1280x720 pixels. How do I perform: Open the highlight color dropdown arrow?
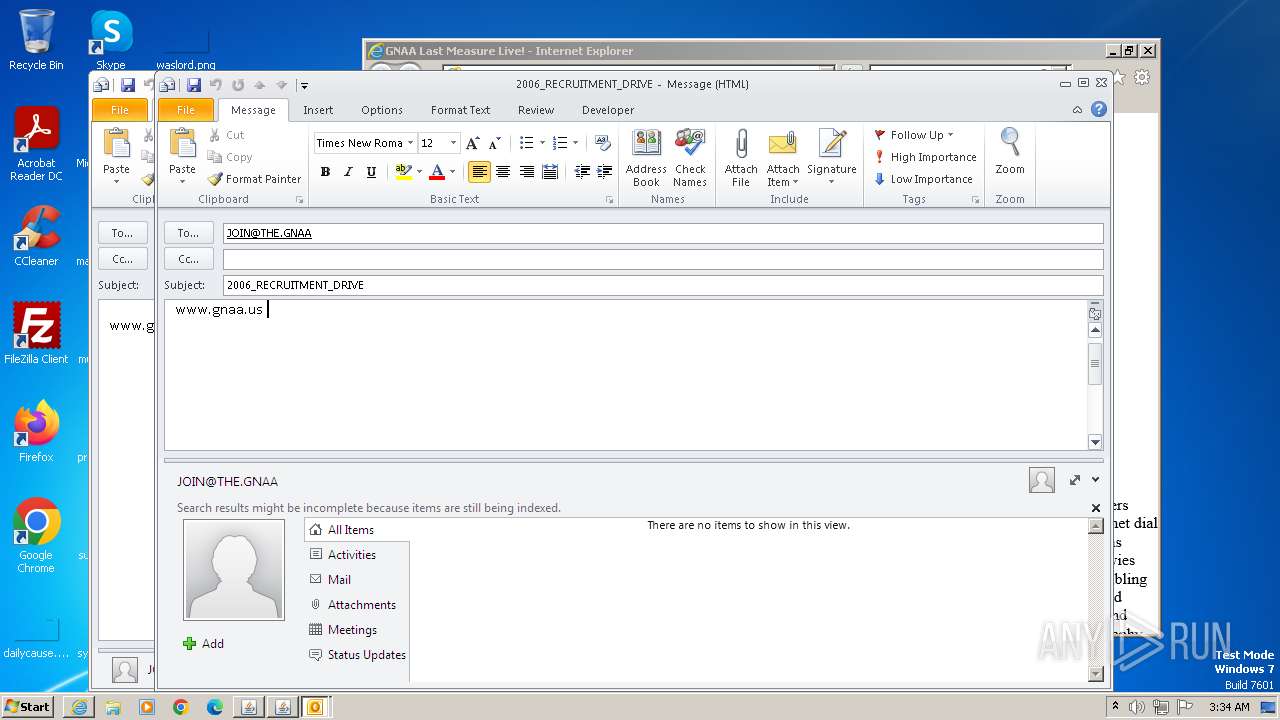pos(419,172)
